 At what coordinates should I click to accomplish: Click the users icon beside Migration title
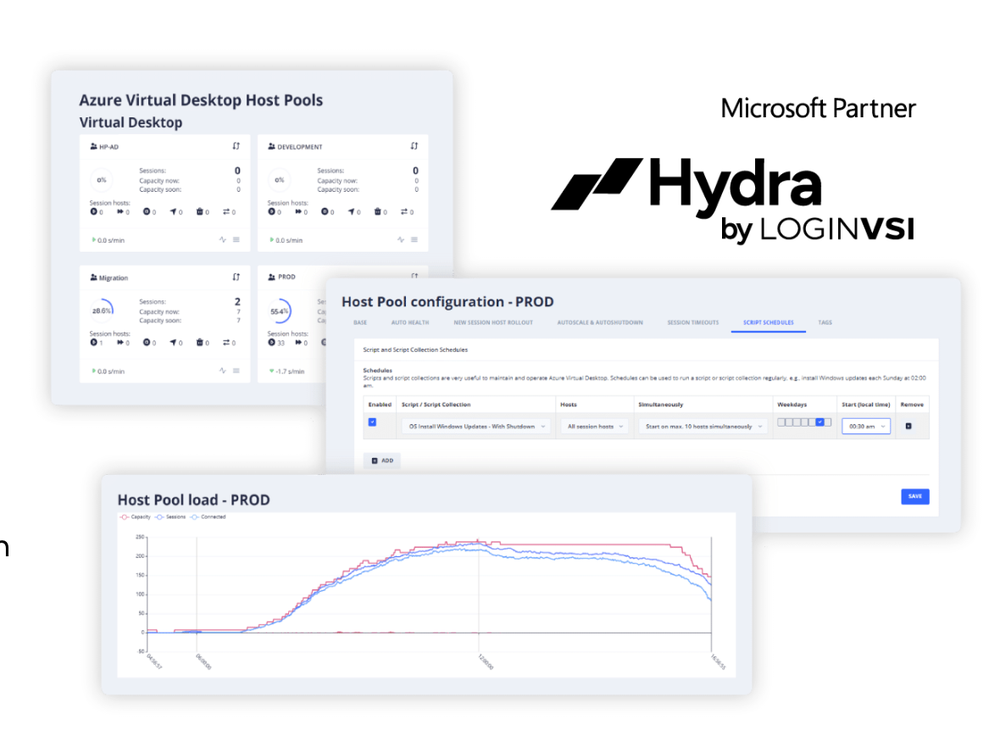(94, 277)
